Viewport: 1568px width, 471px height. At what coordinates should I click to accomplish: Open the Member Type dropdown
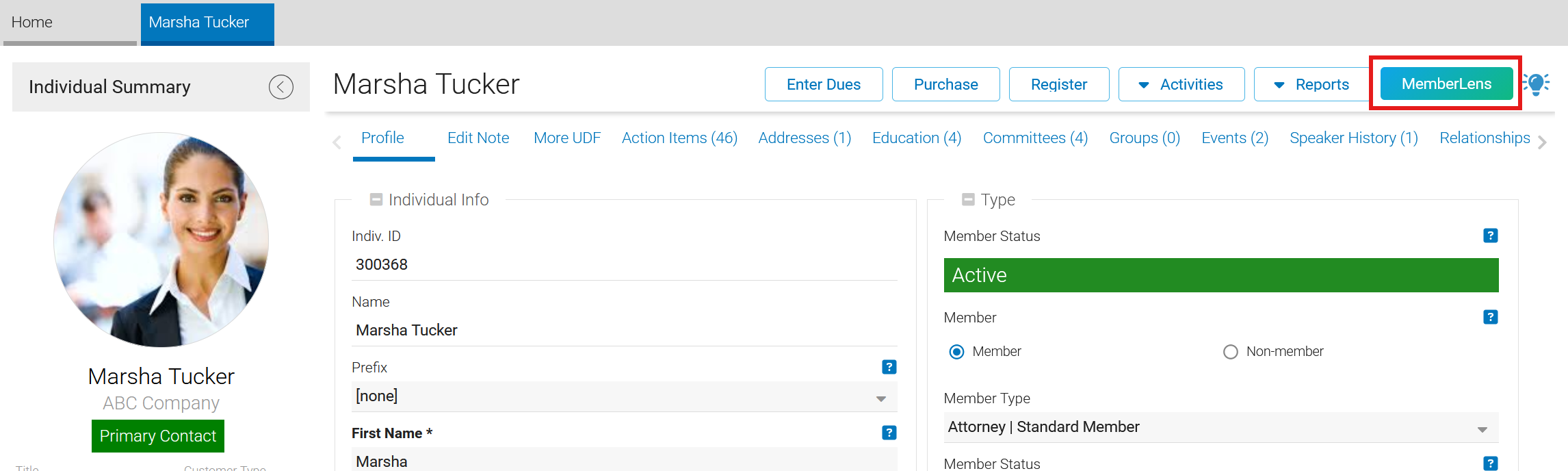click(1221, 427)
